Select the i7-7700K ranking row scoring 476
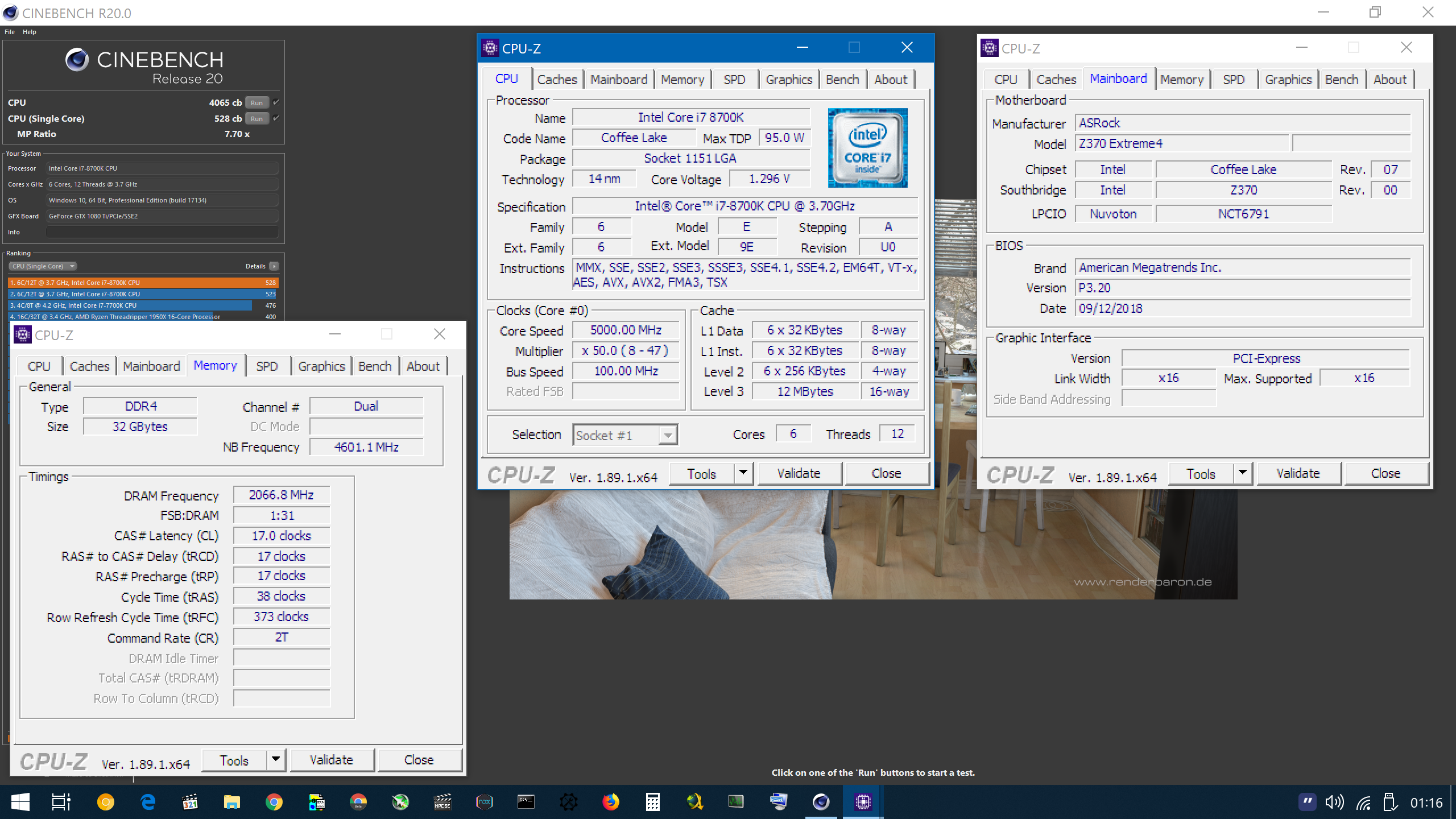The width and height of the screenshot is (1456, 819). (143, 305)
